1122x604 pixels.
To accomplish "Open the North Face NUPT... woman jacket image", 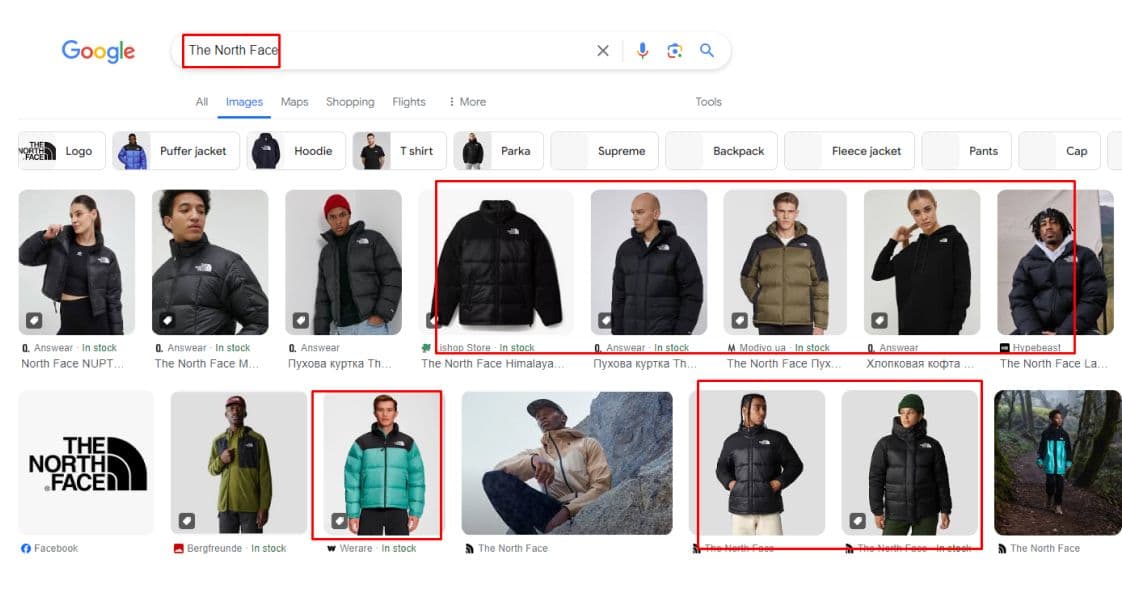I will coord(77,262).
